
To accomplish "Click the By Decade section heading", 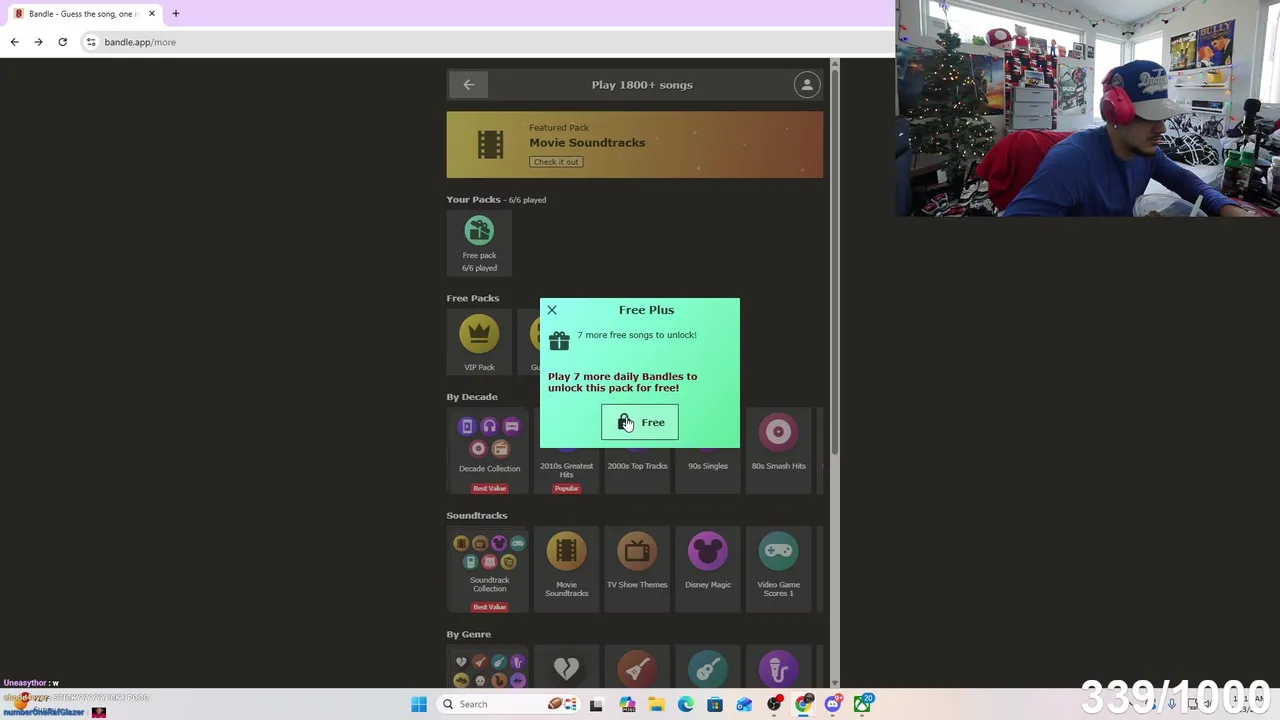I will coord(472,397).
